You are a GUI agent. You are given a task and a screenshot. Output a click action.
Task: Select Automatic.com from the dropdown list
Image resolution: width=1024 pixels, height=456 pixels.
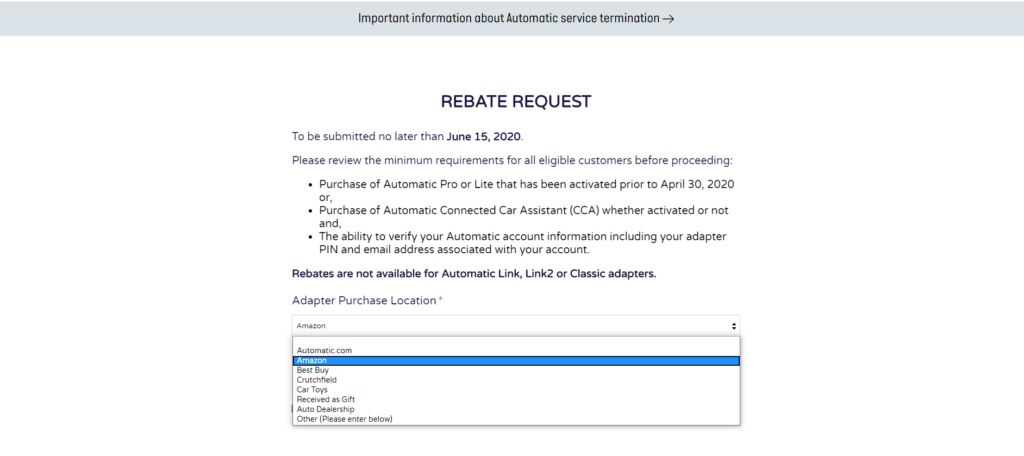[x=516, y=351]
